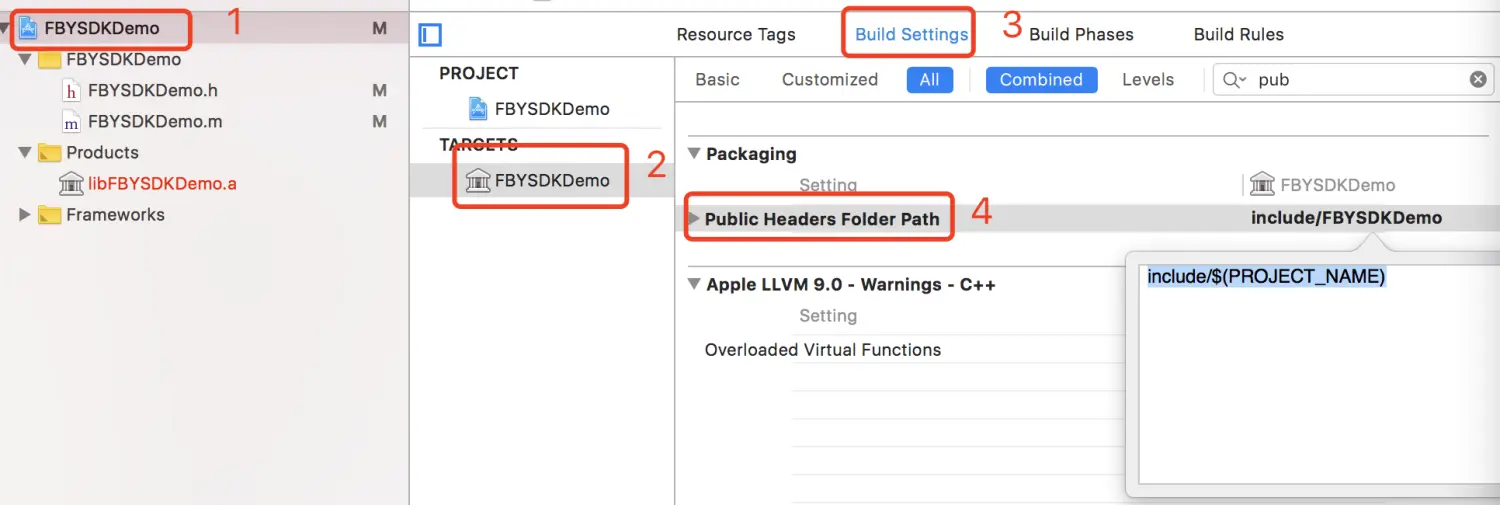Screen dimensions: 1500x505
Task: Open the search filter magnifier dropdown
Action: coord(1235,80)
